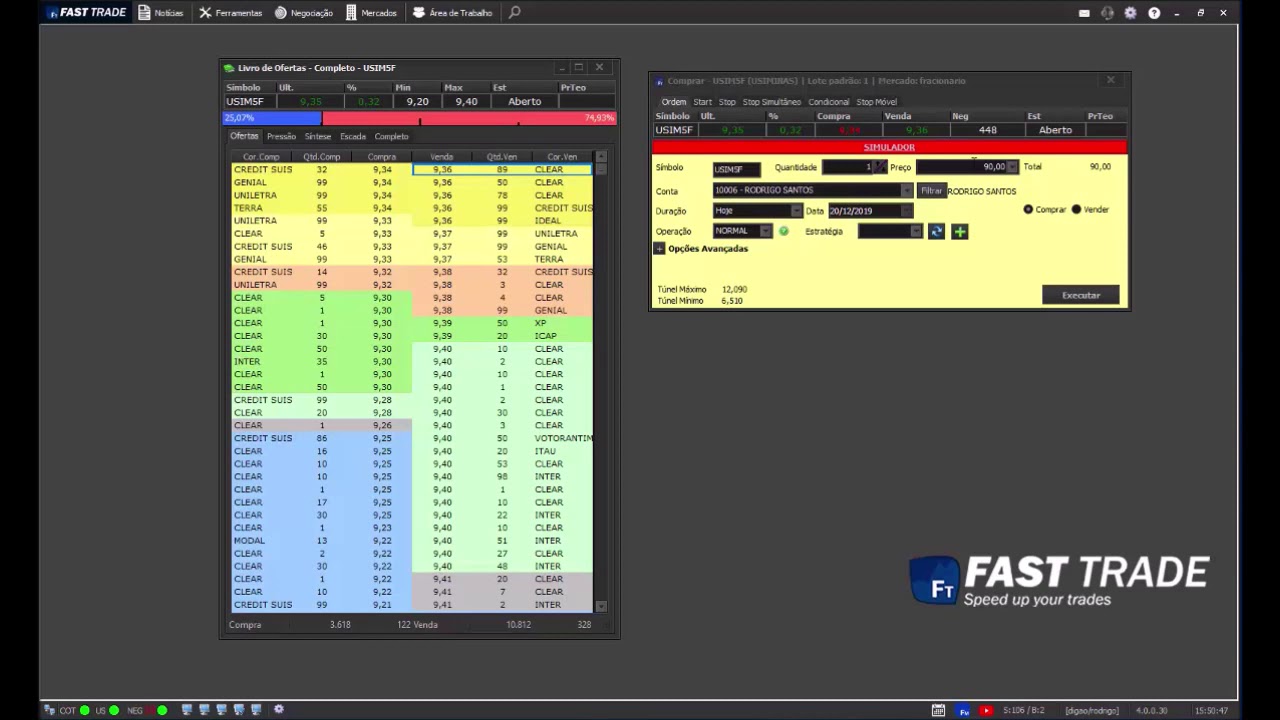1280x720 pixels.
Task: Open the Área de Trabalho menu
Action: tap(452, 13)
